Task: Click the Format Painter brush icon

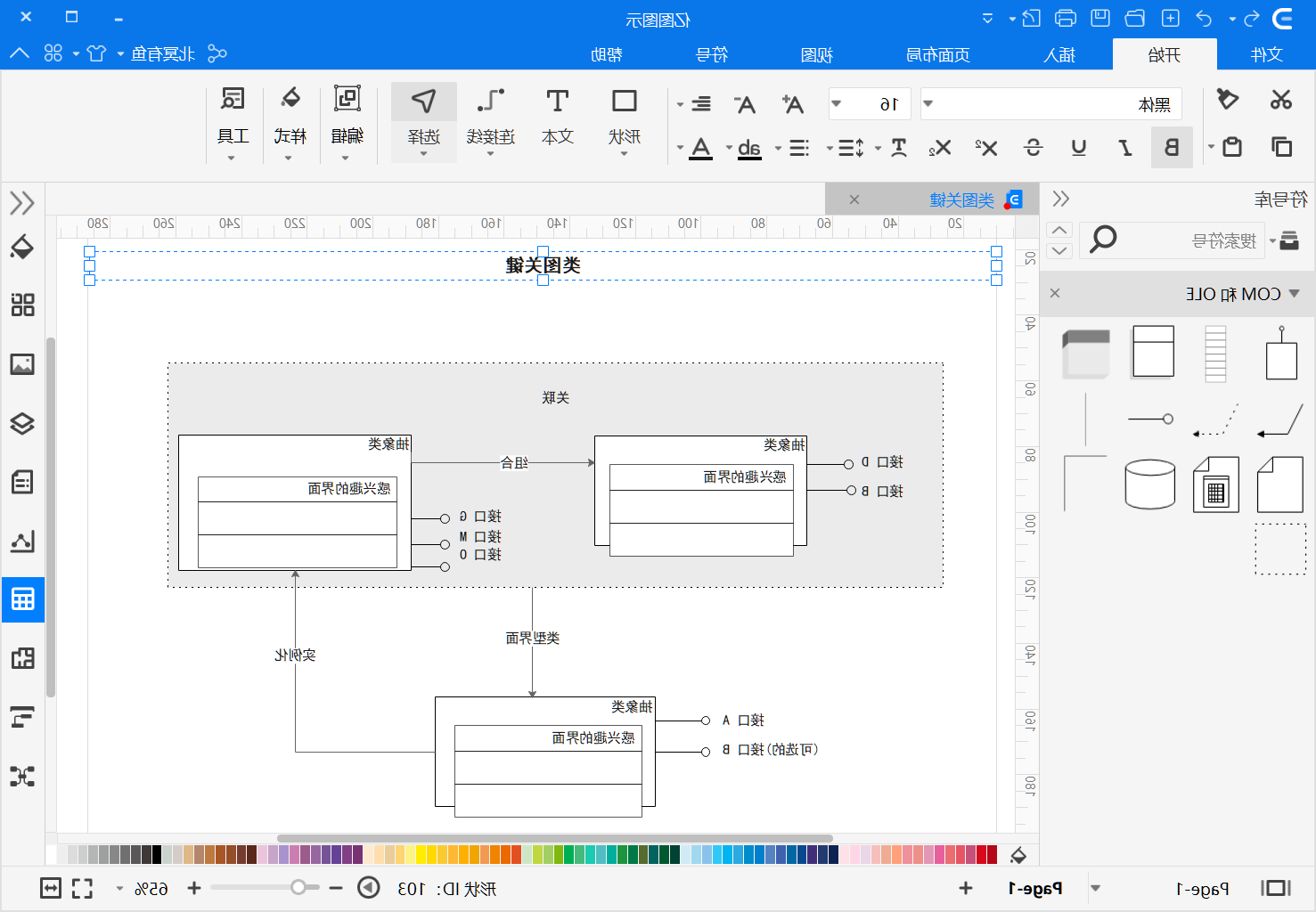Action: 1228,100
